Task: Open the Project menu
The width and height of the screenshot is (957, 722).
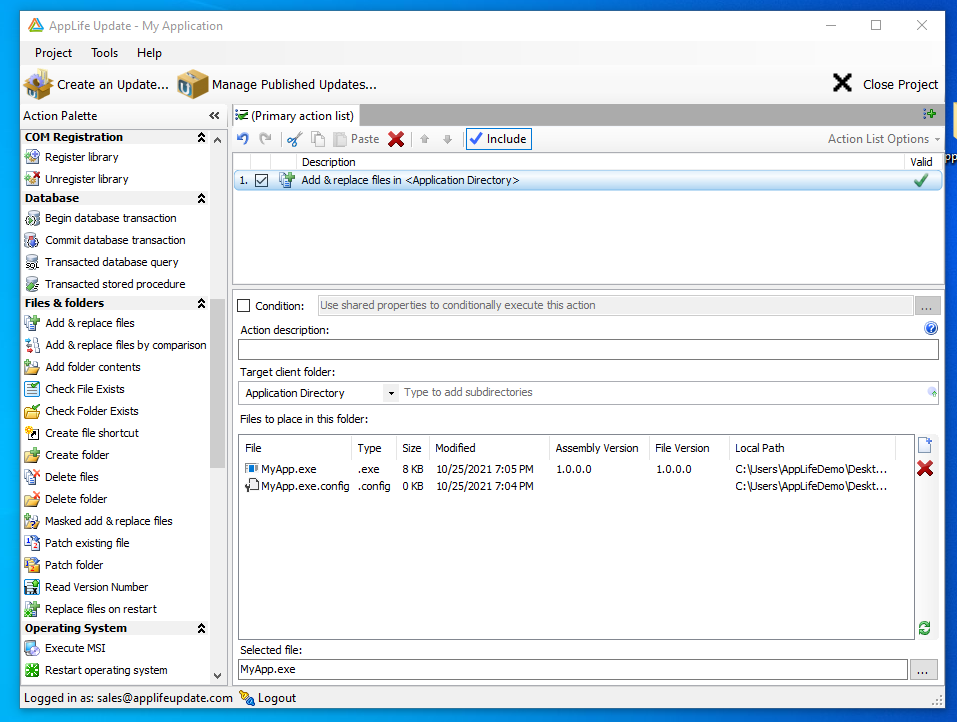Action: [x=53, y=52]
